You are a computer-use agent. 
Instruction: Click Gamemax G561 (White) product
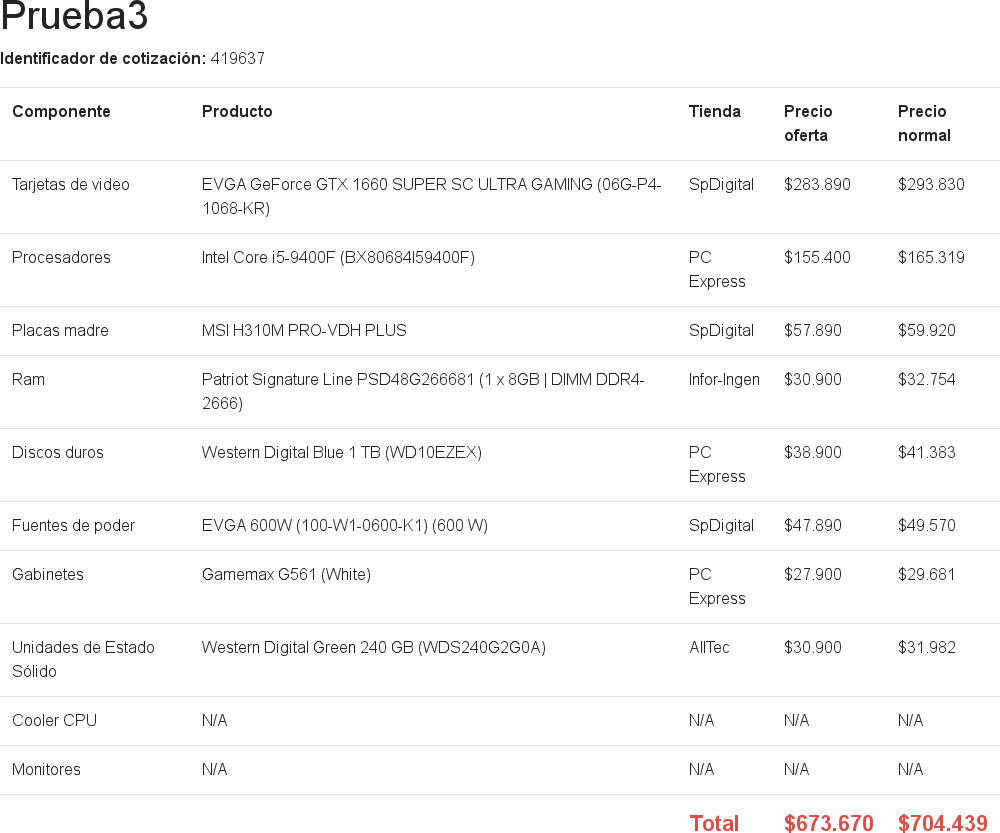(x=286, y=575)
